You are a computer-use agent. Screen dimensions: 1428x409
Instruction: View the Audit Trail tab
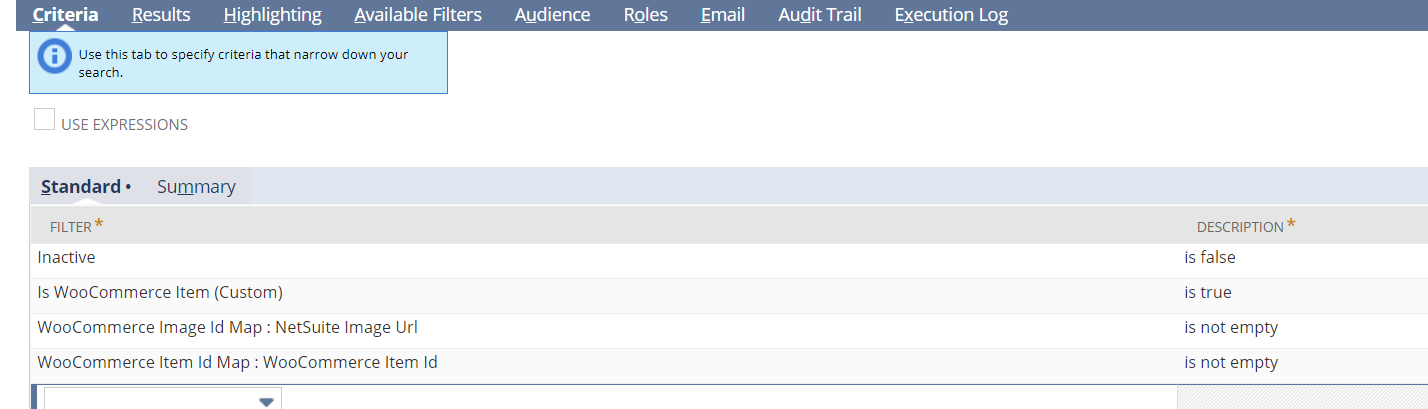(819, 15)
